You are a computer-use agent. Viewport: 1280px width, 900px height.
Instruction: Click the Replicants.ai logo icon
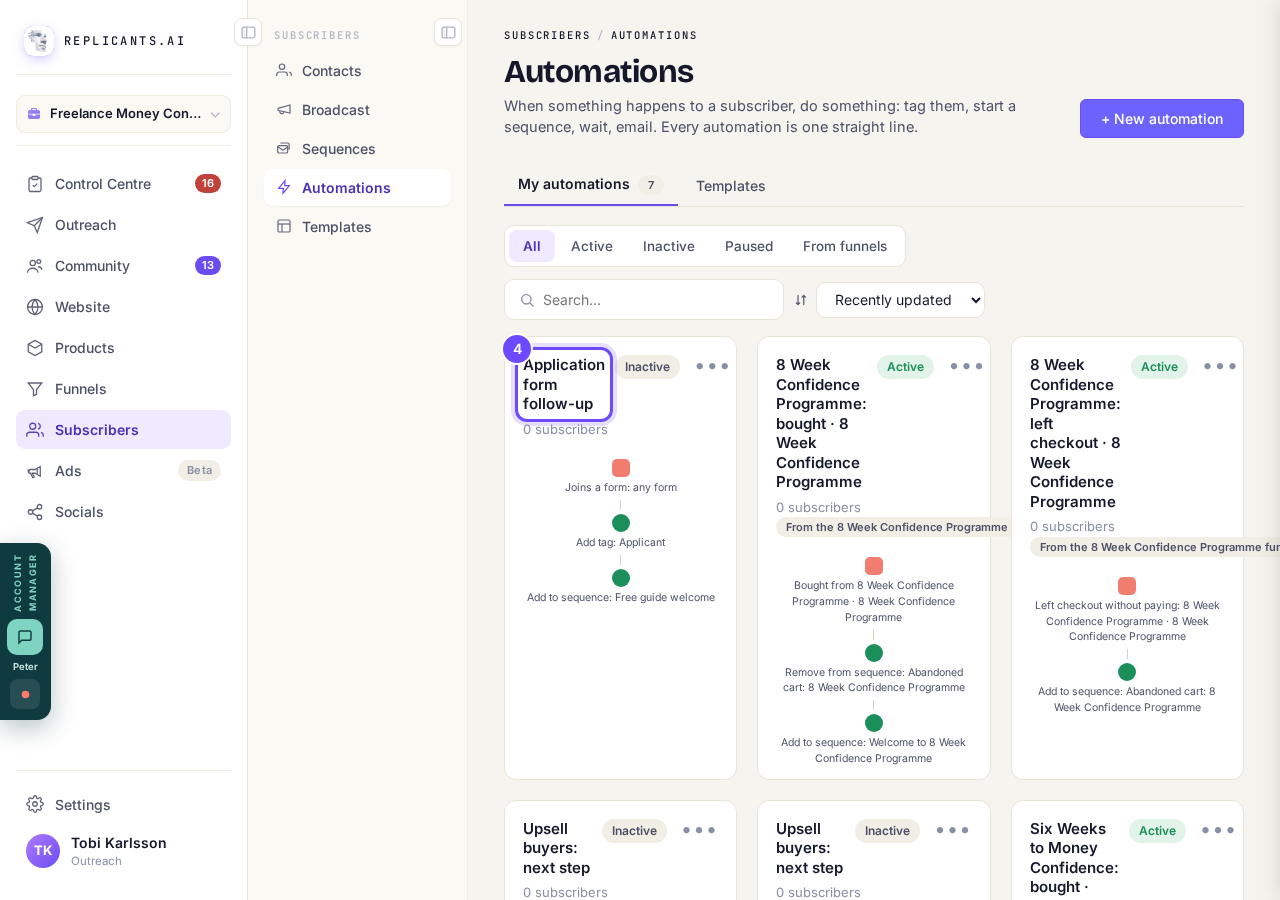pos(39,41)
